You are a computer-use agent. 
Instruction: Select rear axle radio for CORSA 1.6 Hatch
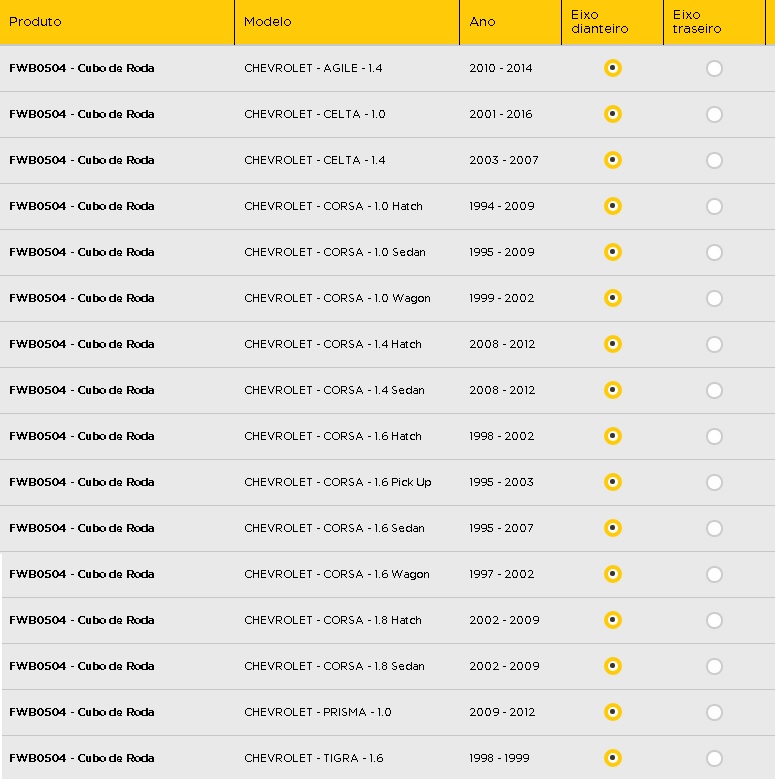click(x=714, y=437)
